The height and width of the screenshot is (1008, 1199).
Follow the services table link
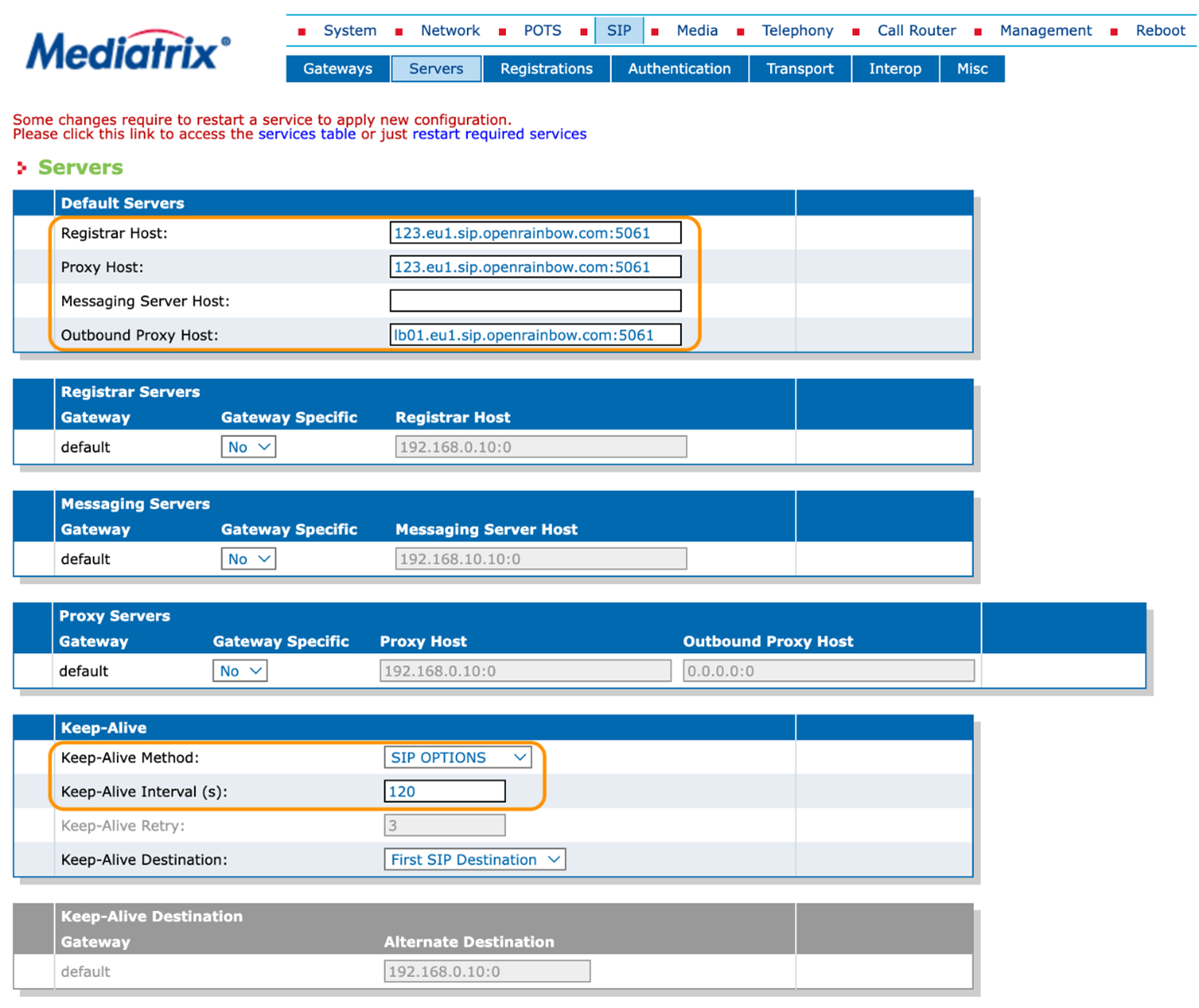point(307,134)
